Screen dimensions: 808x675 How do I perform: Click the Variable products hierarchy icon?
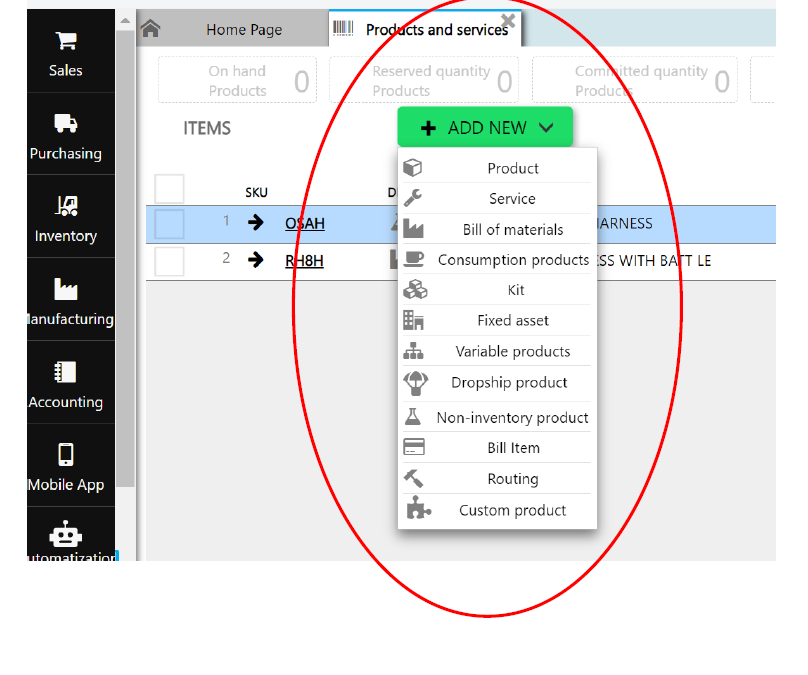tap(413, 351)
